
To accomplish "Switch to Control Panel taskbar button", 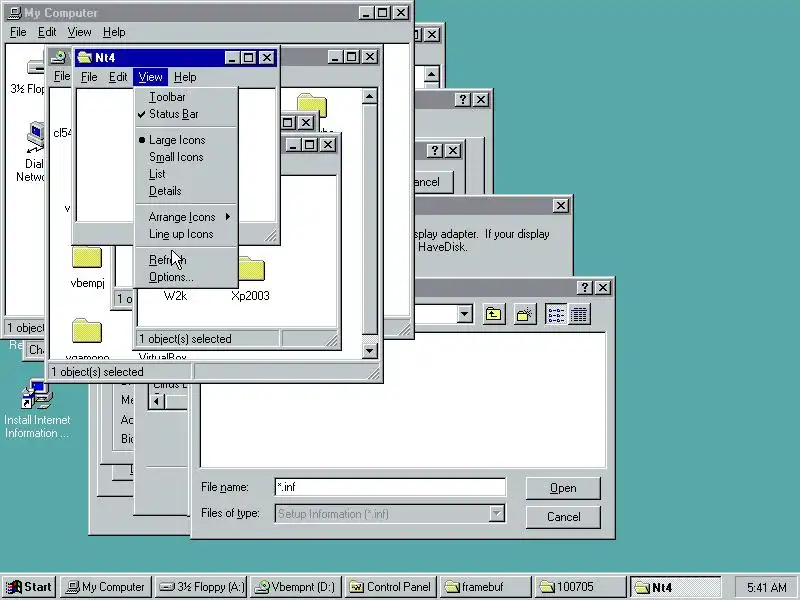I will 391,587.
